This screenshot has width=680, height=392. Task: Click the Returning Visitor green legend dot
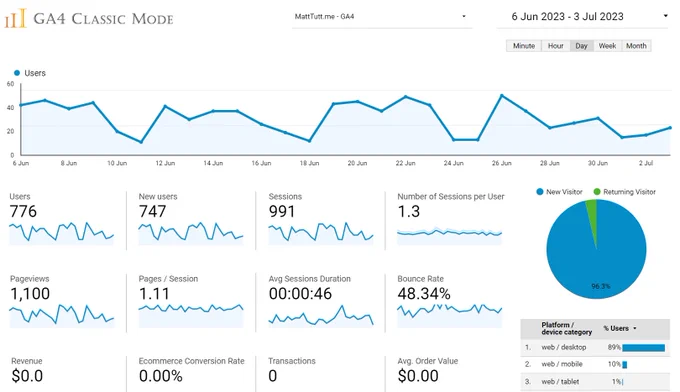coord(597,192)
